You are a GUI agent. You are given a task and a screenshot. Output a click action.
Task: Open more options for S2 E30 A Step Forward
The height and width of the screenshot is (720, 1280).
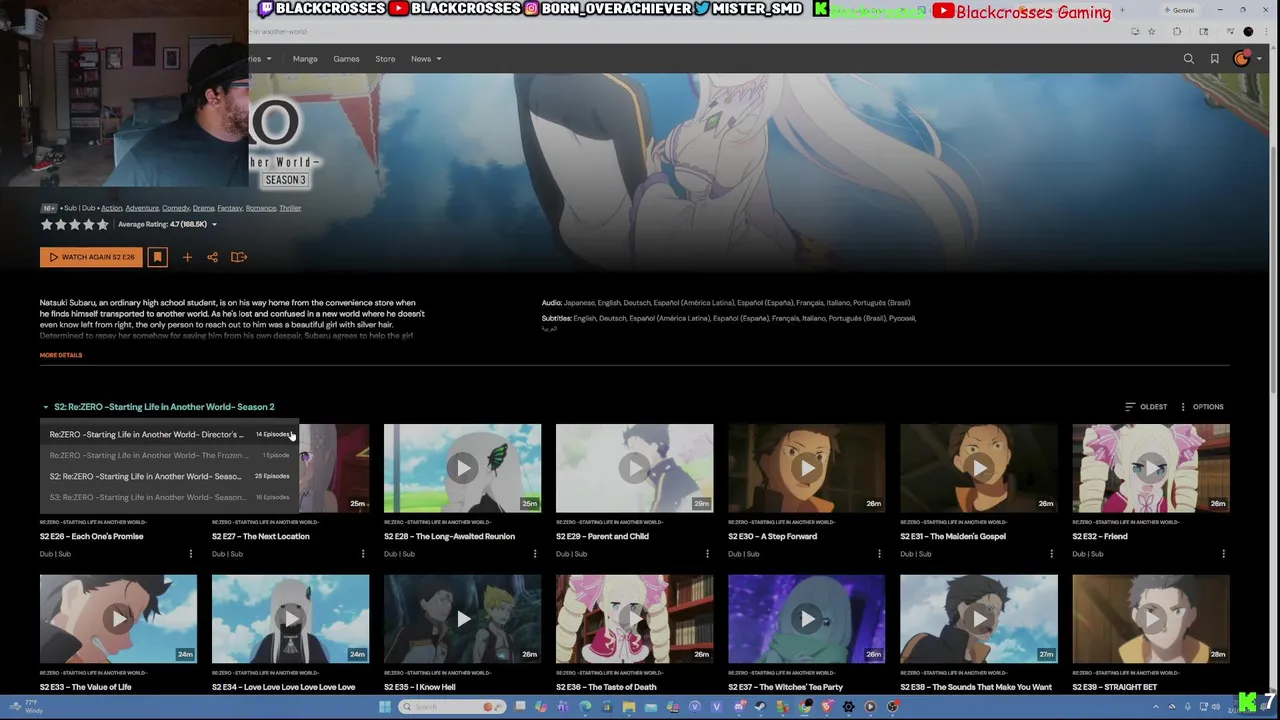pos(878,554)
